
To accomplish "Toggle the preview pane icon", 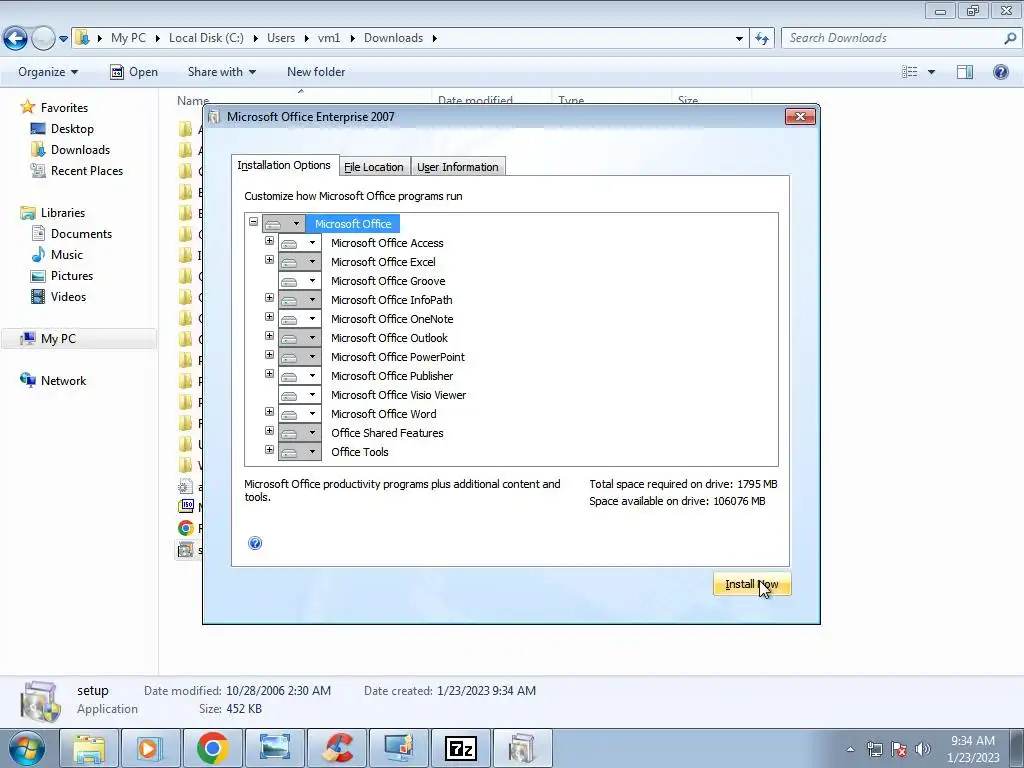I will pyautogui.click(x=965, y=72).
